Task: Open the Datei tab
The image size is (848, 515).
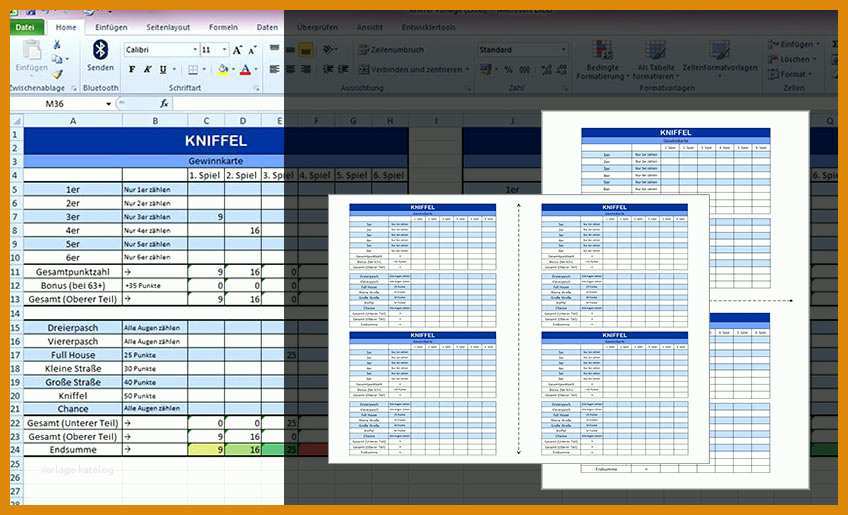Action: (25, 27)
